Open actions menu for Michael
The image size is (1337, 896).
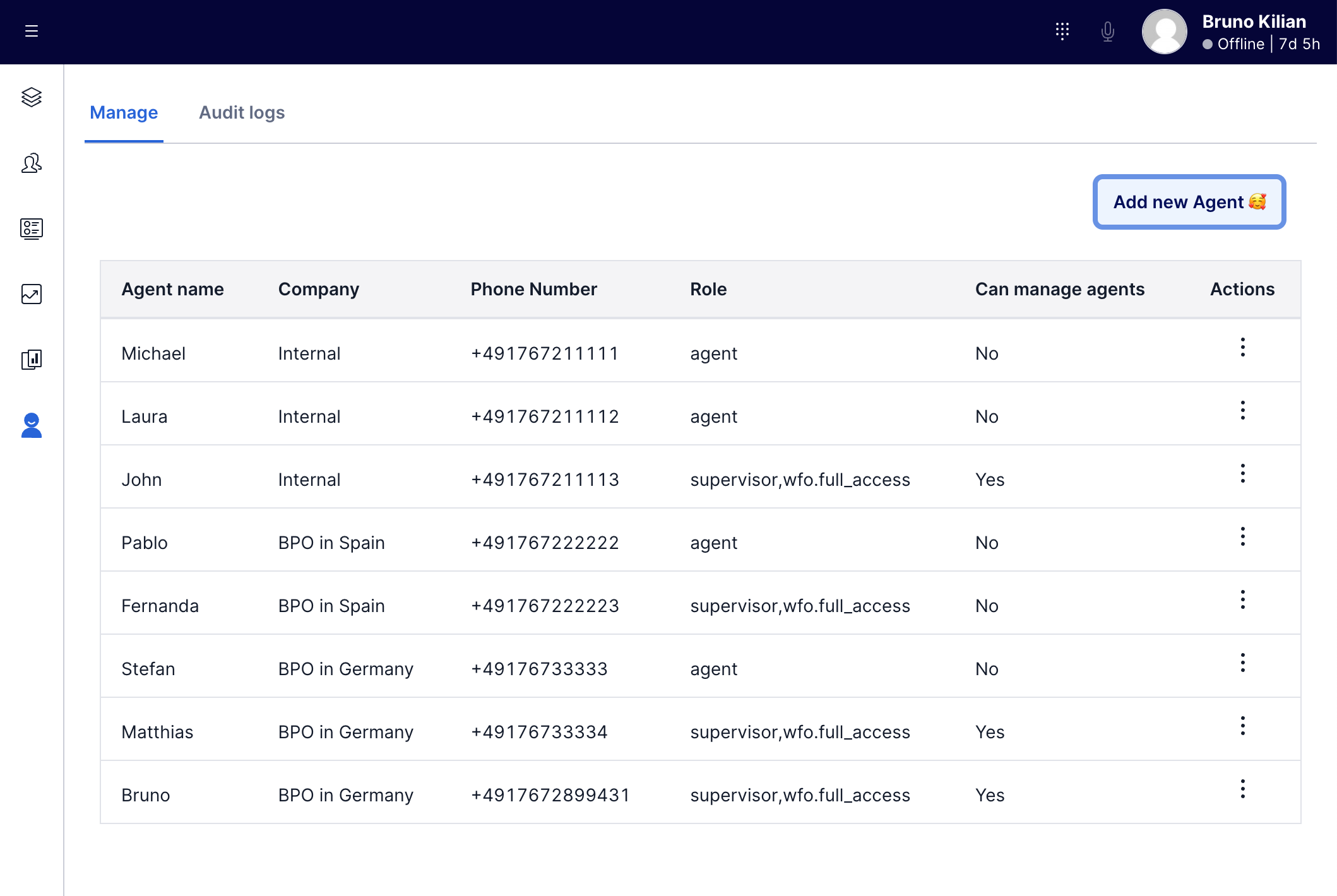coord(1242,347)
